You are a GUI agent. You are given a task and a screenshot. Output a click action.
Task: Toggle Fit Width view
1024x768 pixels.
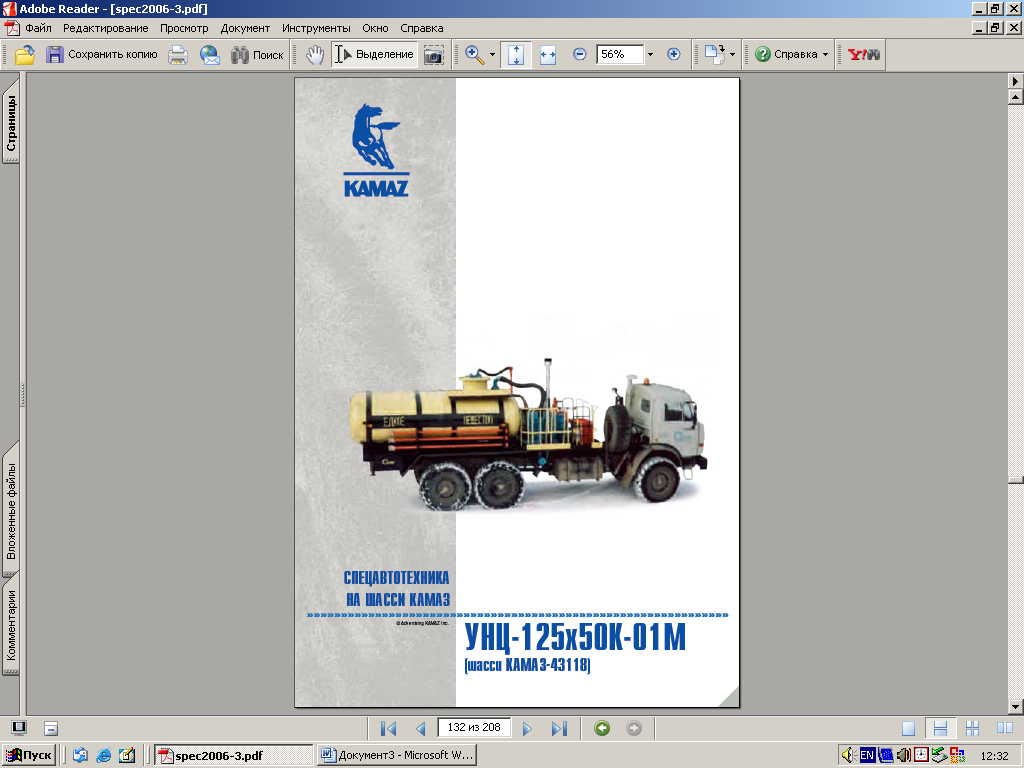pos(548,55)
